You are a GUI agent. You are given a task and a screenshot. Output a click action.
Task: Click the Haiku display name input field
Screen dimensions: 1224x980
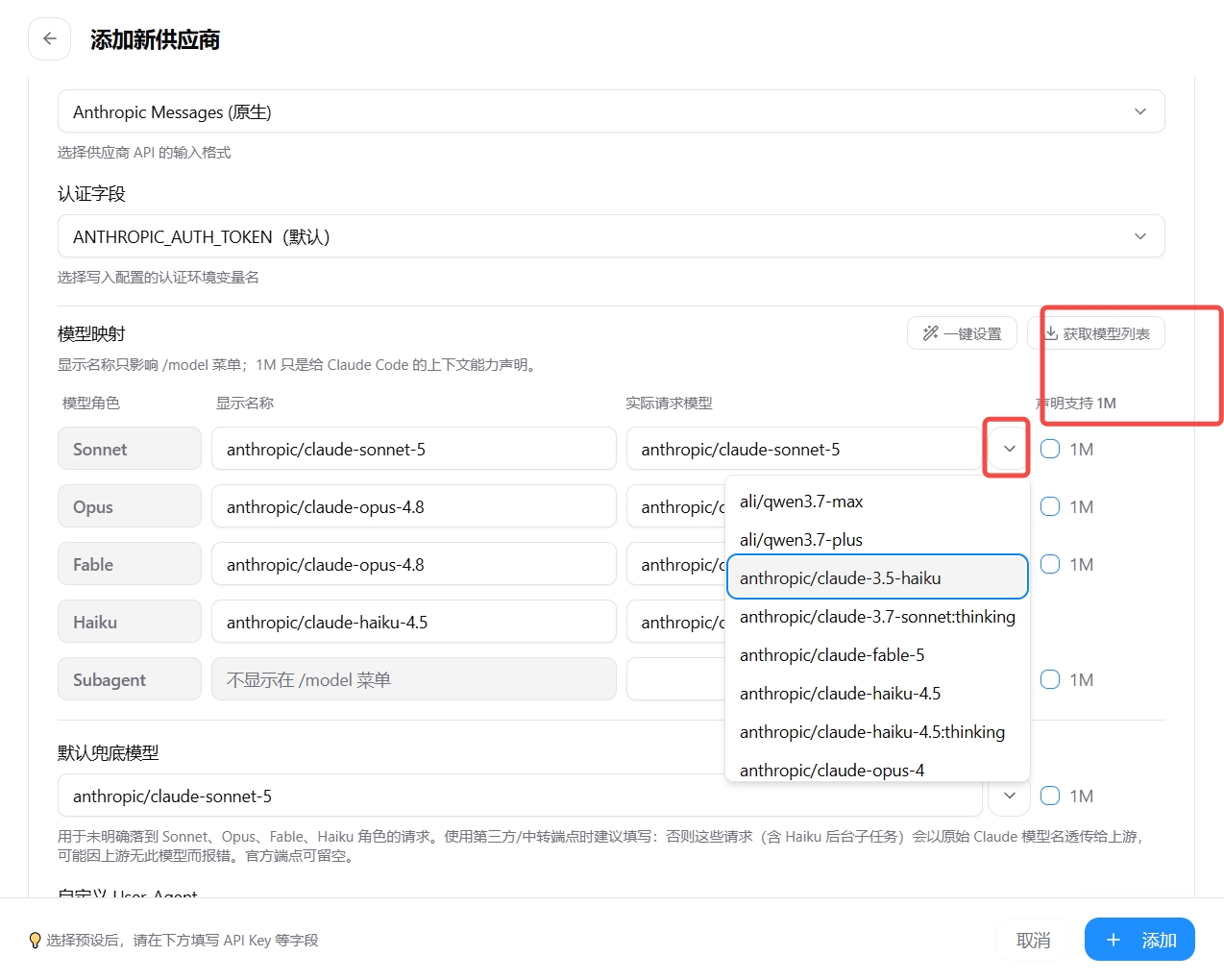coord(413,622)
